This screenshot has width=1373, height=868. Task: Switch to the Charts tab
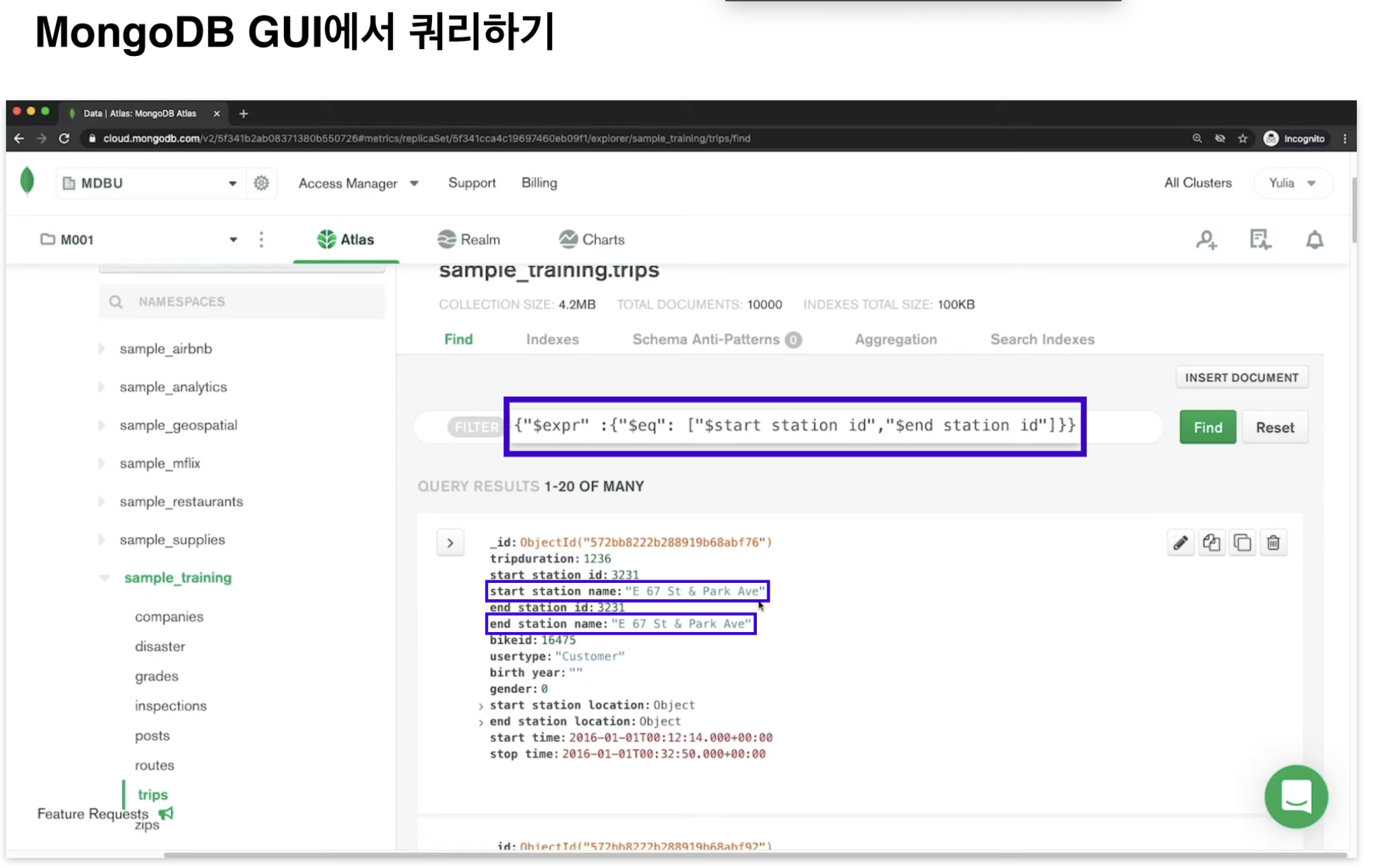(x=592, y=240)
